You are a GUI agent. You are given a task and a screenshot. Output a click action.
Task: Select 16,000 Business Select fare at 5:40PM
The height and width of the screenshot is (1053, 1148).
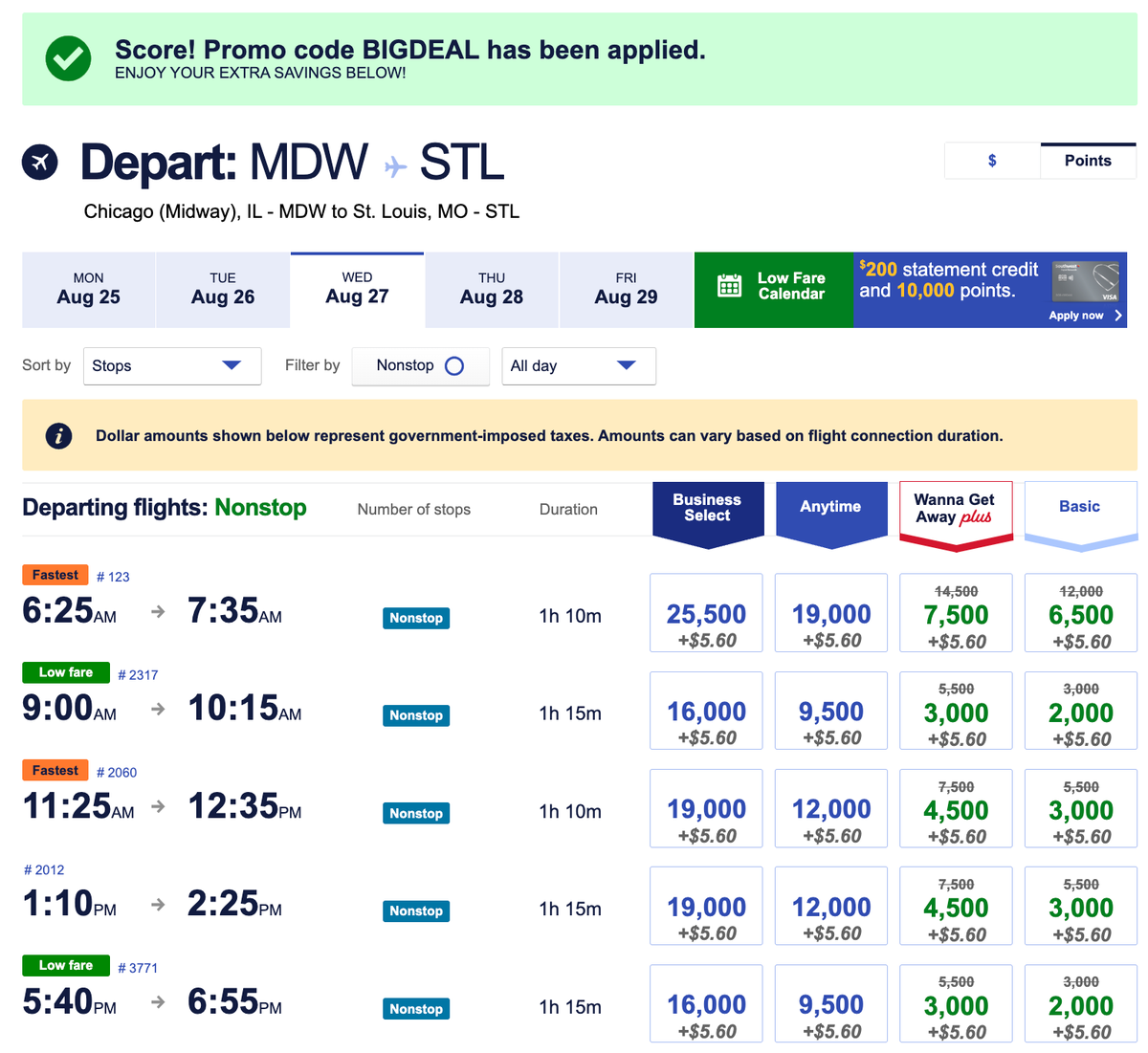click(x=706, y=1003)
